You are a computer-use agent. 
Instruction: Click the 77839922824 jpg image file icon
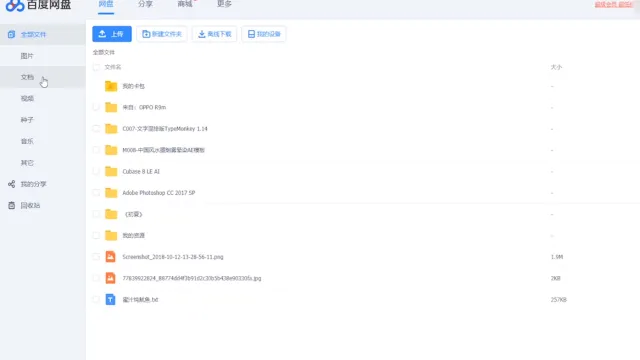(111, 278)
